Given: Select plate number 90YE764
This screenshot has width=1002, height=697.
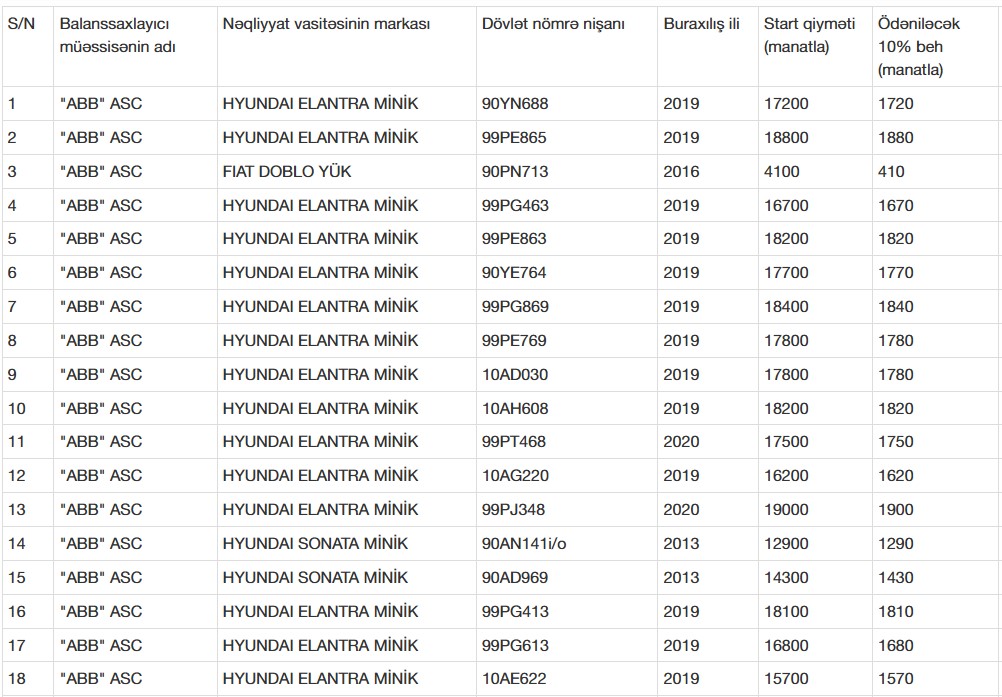Looking at the screenshot, I should (x=514, y=272).
